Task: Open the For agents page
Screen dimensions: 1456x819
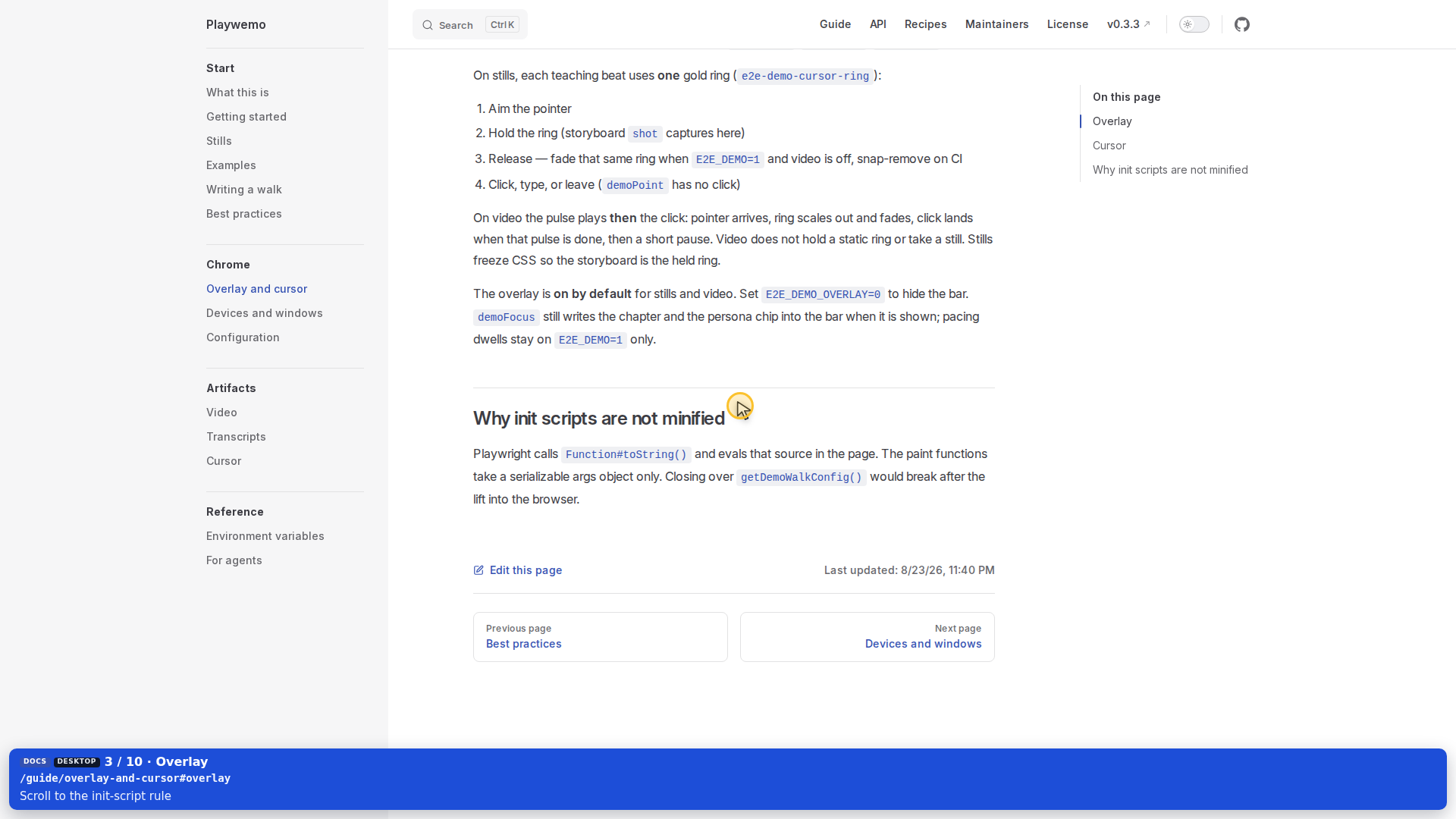Action: 234,560
